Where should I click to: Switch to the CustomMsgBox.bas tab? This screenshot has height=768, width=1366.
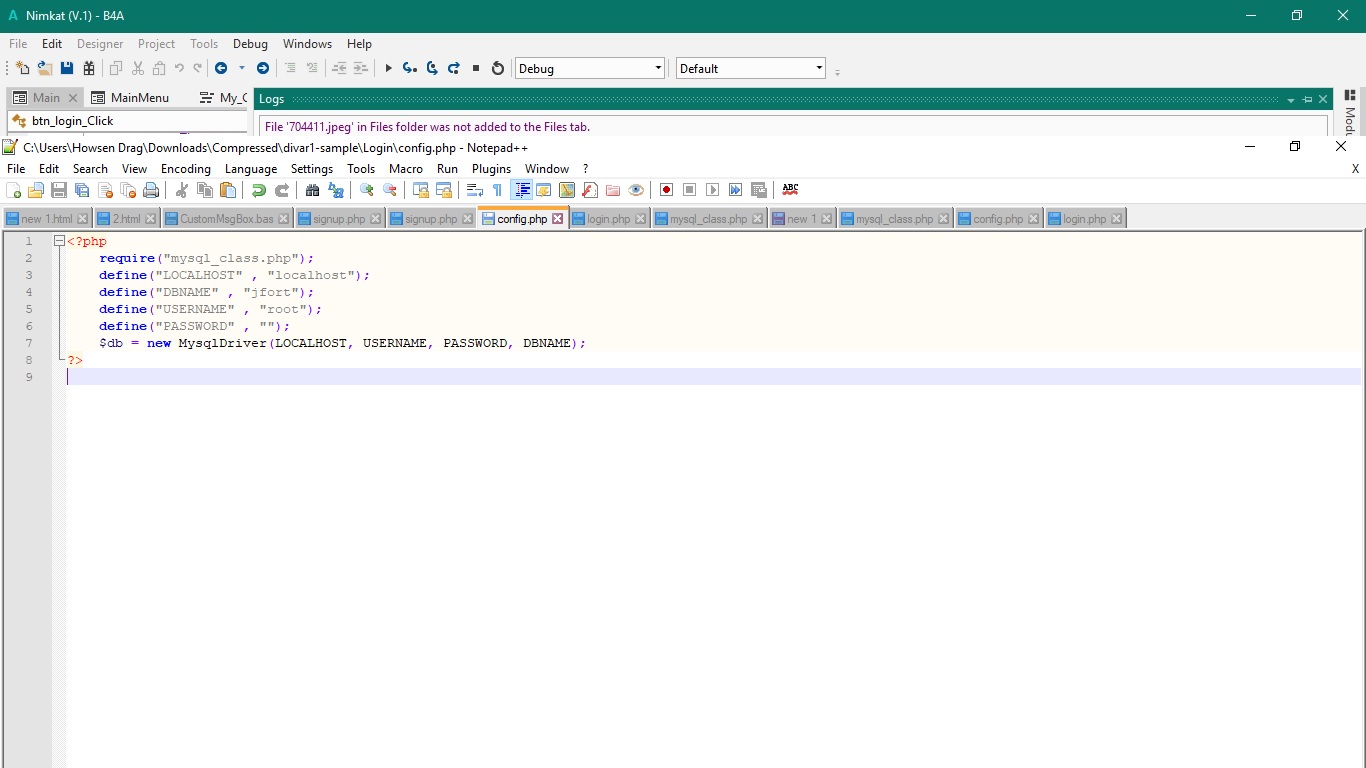226,219
